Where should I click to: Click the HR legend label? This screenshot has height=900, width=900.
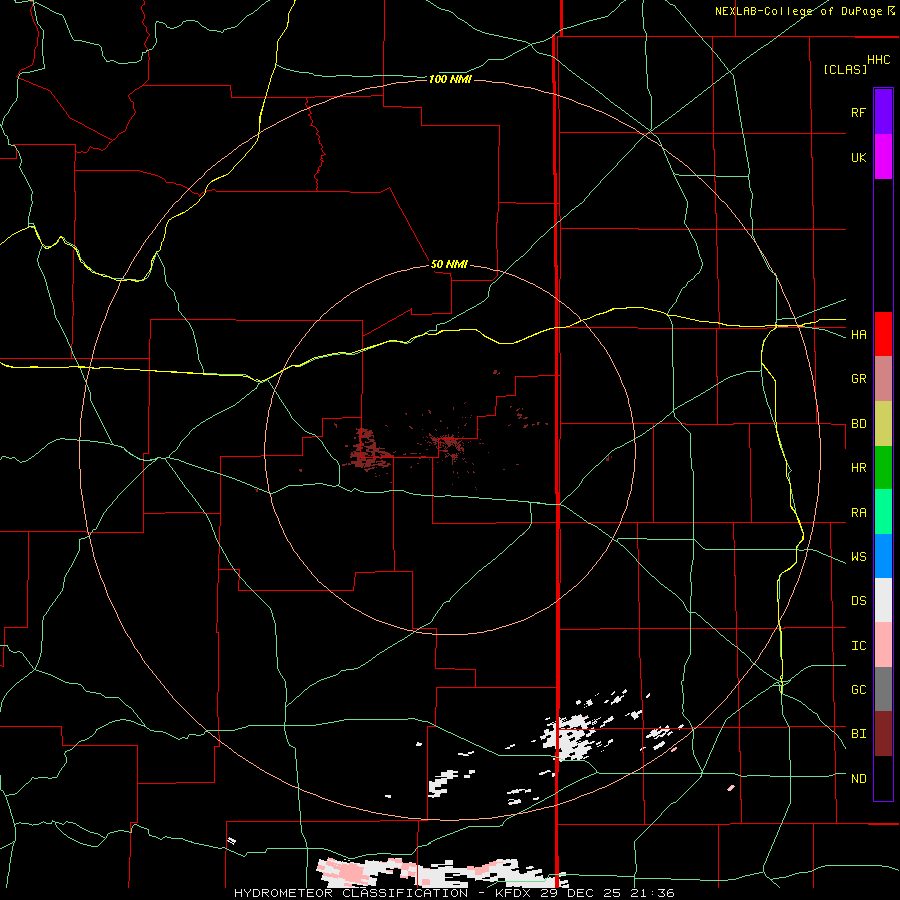[858, 468]
